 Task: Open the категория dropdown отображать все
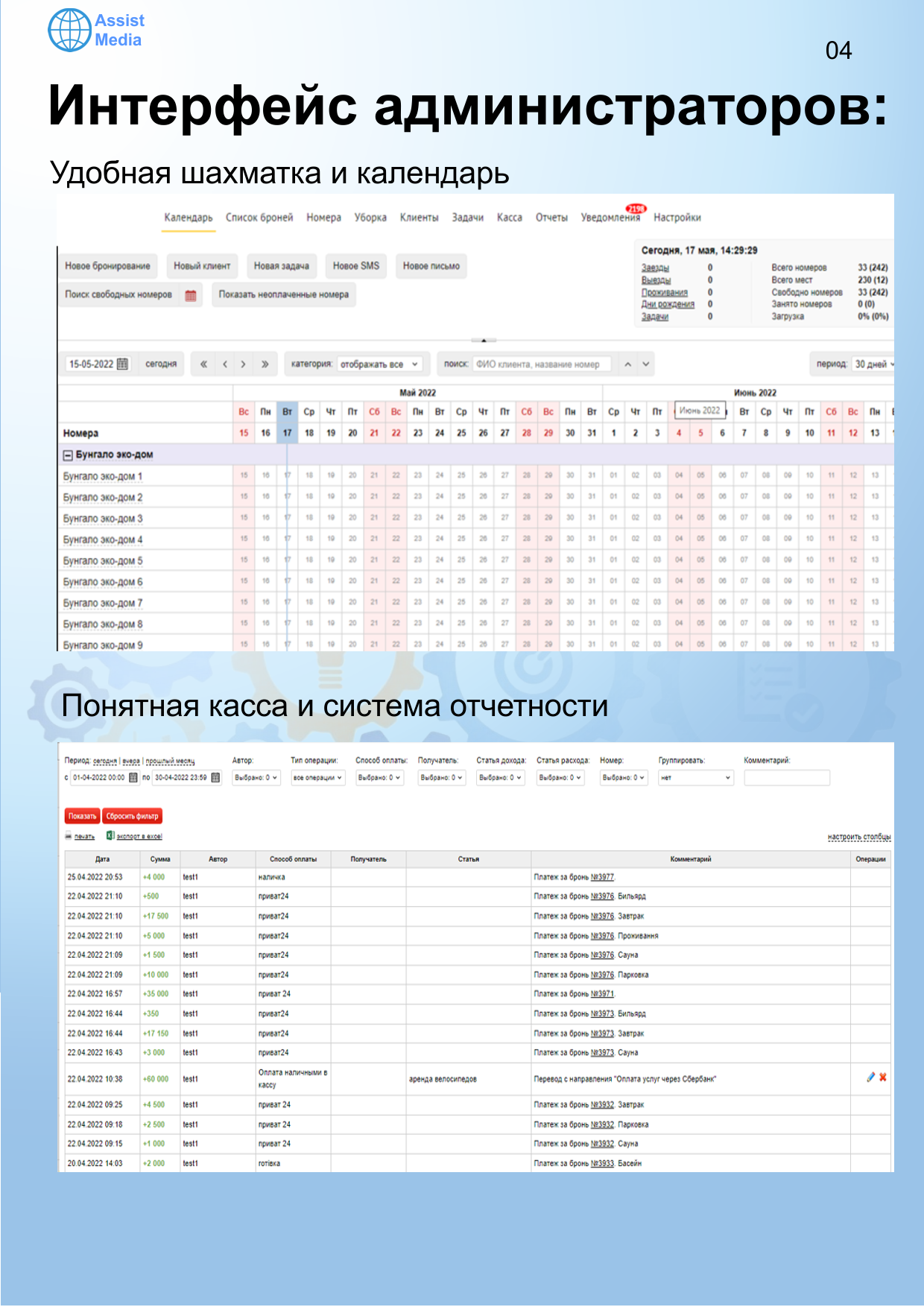380,364
